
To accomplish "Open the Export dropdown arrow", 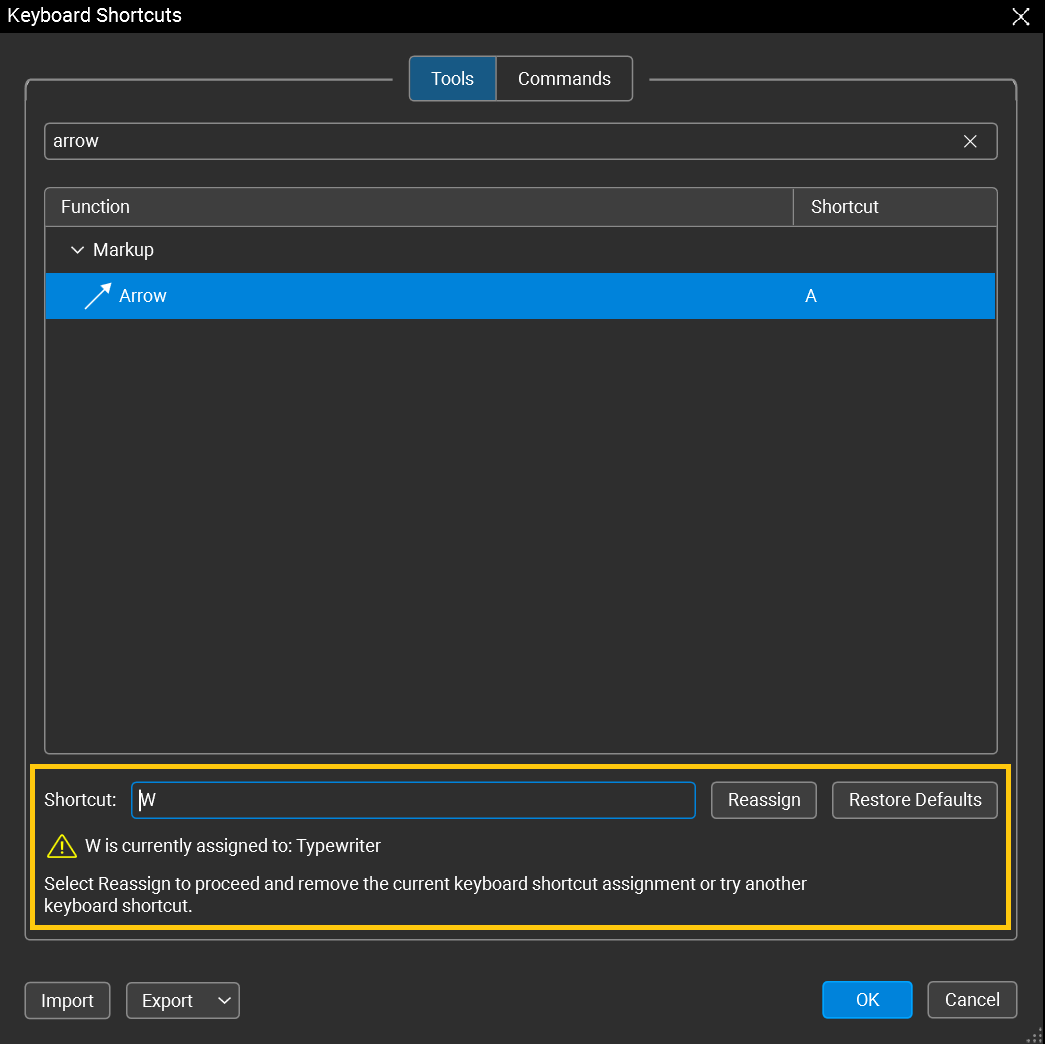I will pyautogui.click(x=224, y=1000).
